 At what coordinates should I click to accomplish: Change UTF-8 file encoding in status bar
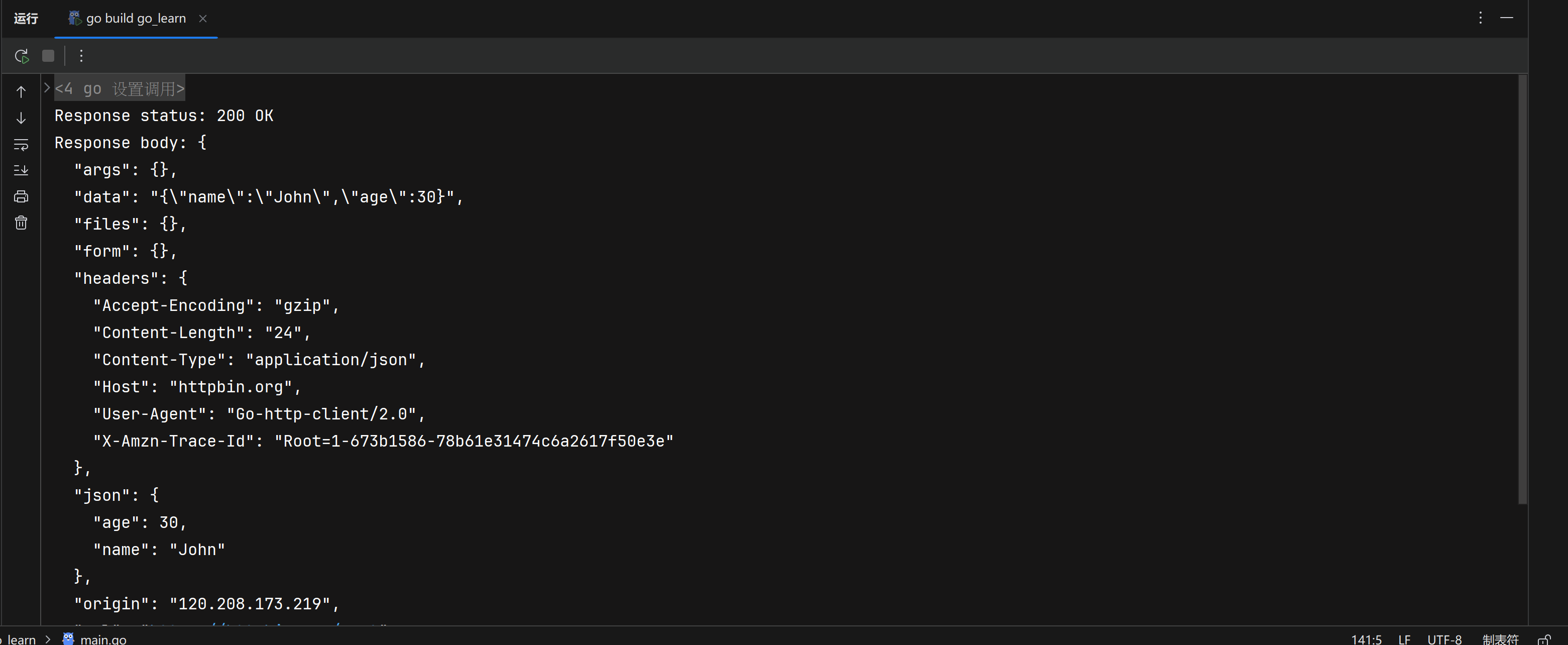[1444, 639]
